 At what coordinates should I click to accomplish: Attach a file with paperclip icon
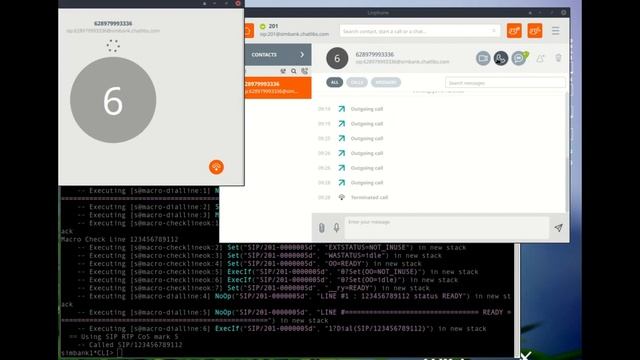click(322, 227)
